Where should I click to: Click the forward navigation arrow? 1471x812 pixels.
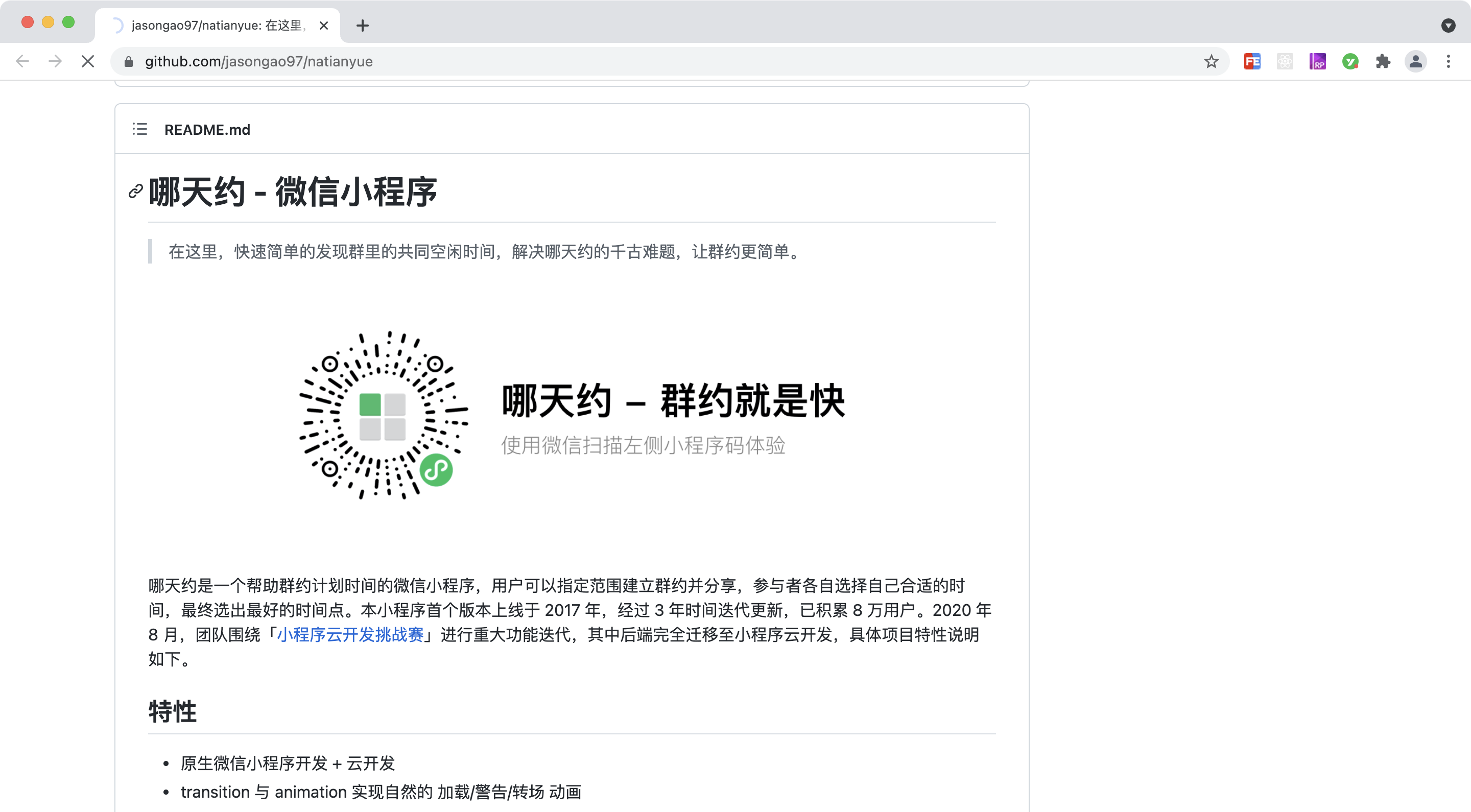(55, 61)
